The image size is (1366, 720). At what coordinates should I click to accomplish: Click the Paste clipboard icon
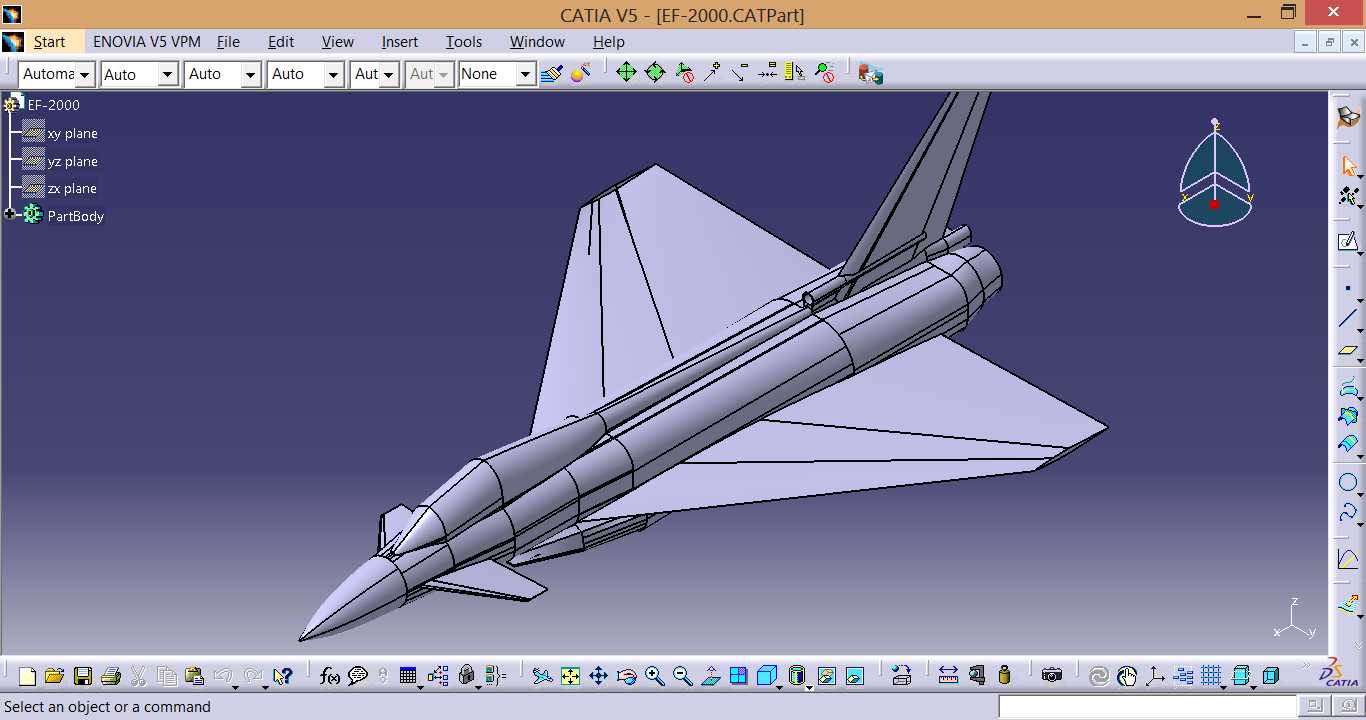pos(195,676)
